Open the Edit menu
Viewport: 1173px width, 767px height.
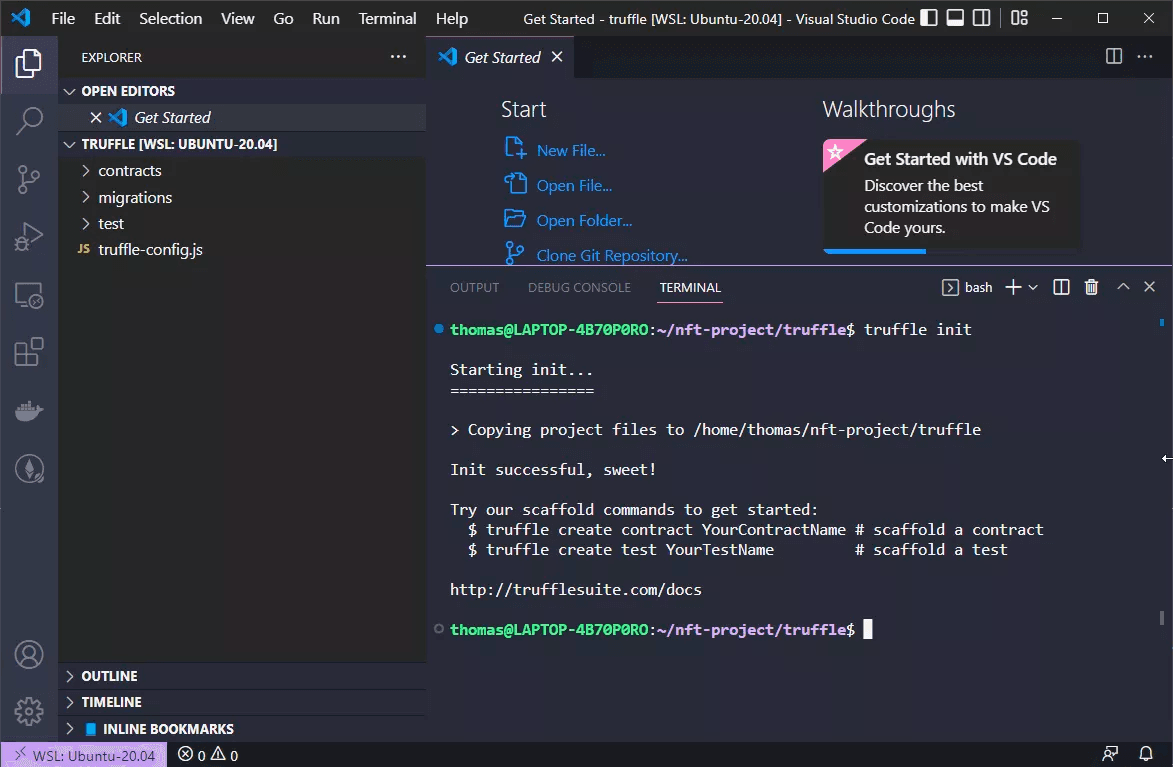[107, 19]
